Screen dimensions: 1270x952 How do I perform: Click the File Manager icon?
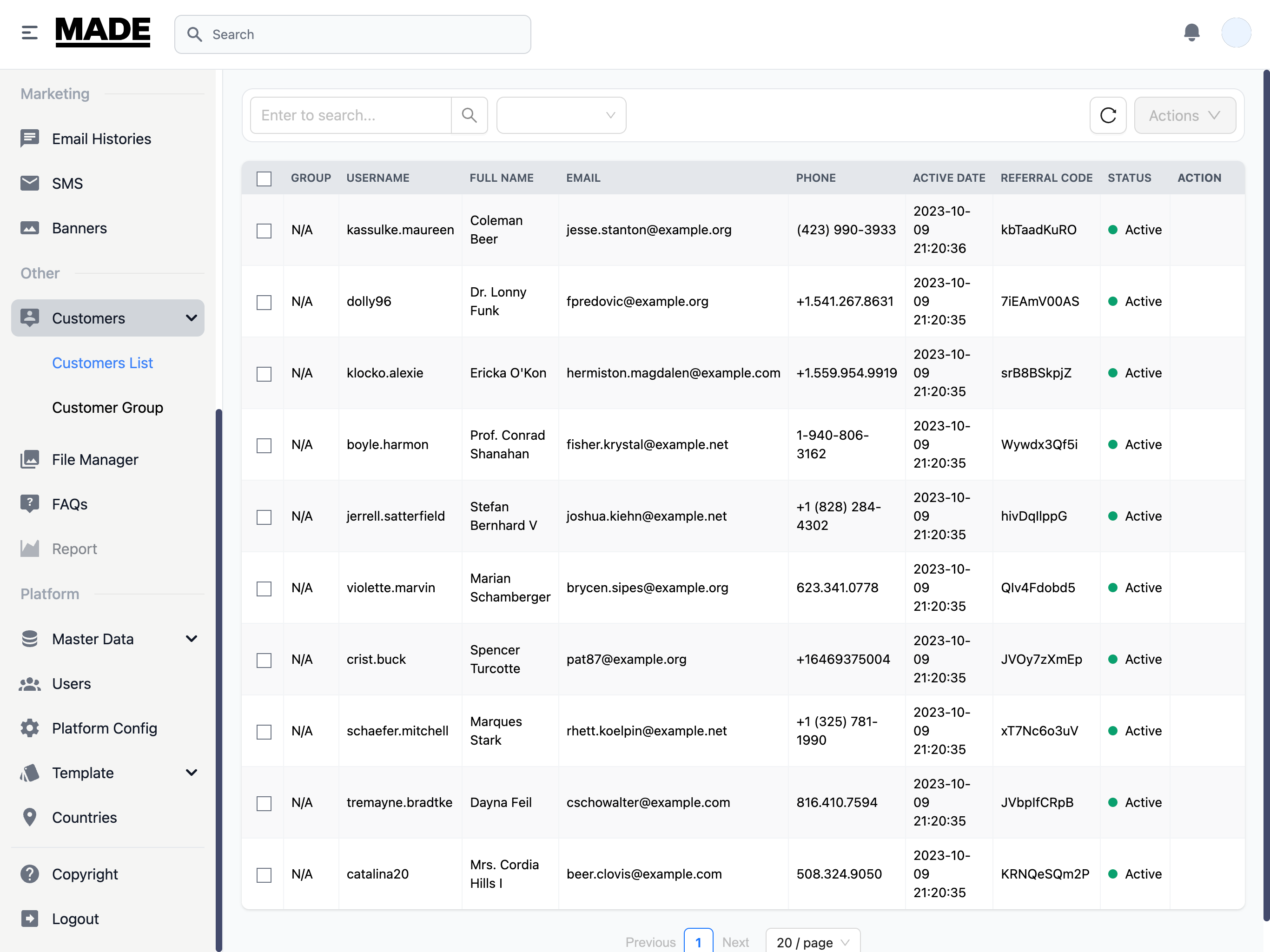[x=29, y=459]
